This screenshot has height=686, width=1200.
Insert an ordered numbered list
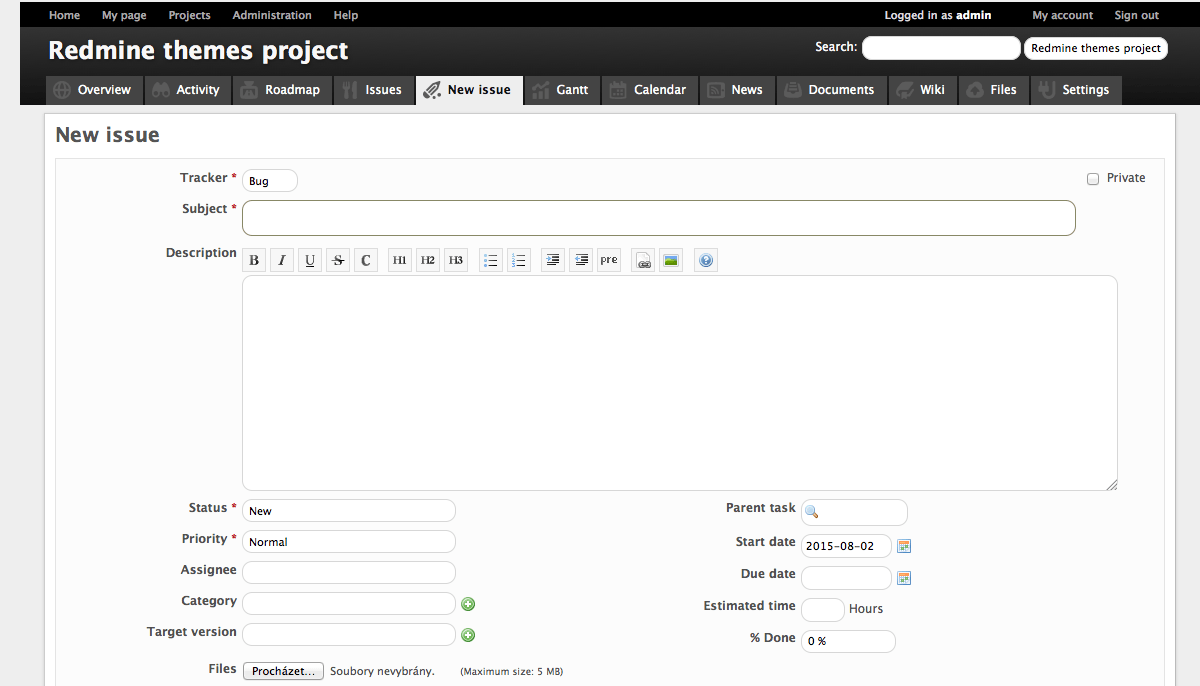pyautogui.click(x=519, y=261)
